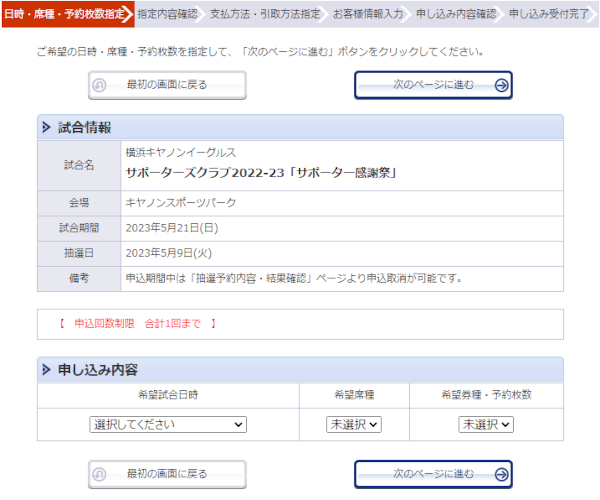The image size is (600, 500).
Task: Open the 希望券種・予約枚数 dropdown showing 未選択
Action: point(486,425)
